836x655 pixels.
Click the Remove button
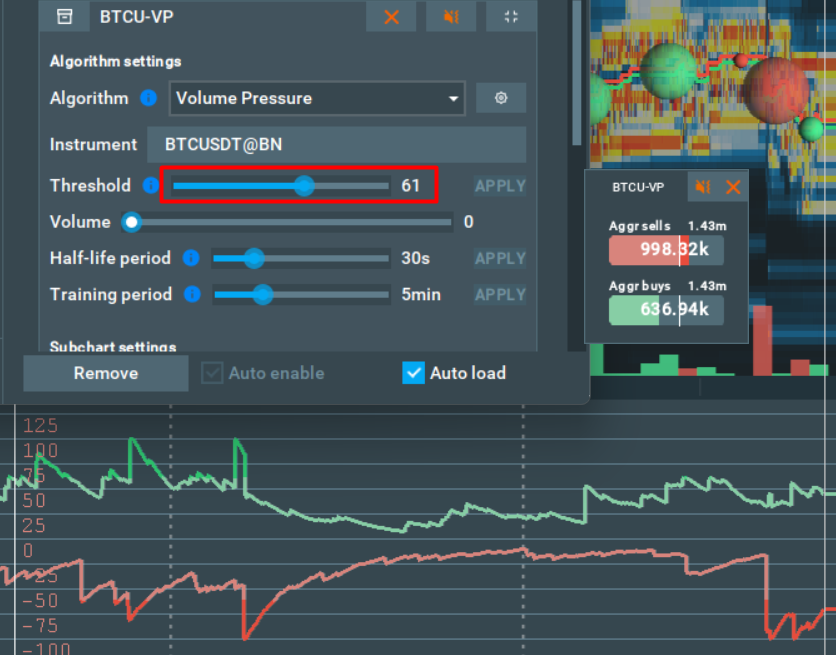click(x=106, y=373)
